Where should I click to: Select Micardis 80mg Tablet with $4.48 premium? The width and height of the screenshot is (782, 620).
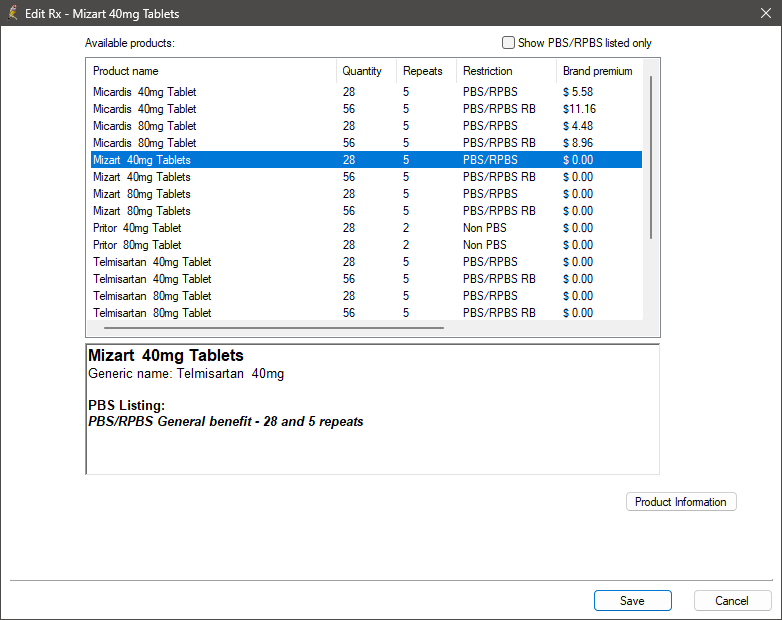[366, 126]
